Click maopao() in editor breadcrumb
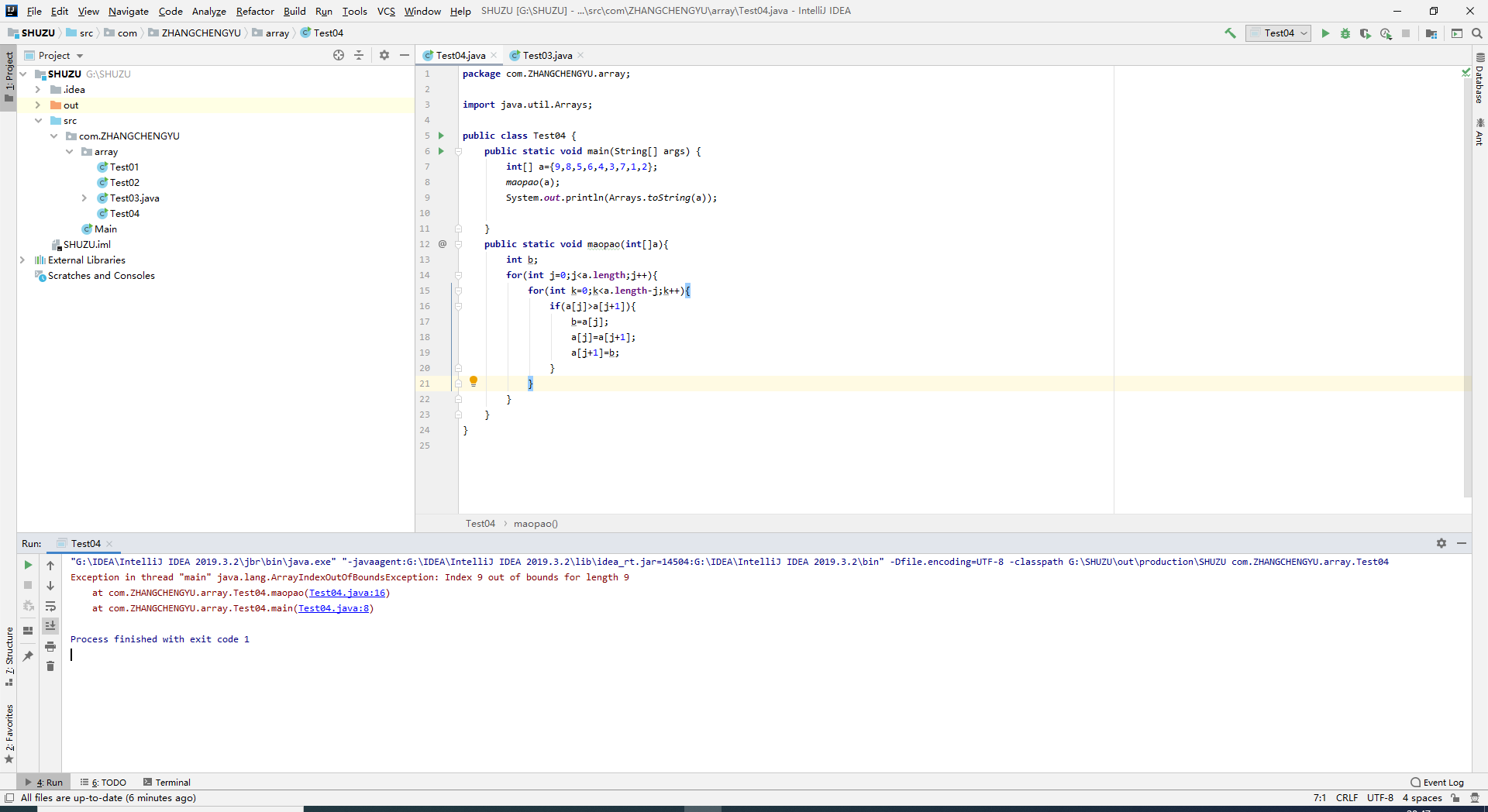 click(x=536, y=523)
